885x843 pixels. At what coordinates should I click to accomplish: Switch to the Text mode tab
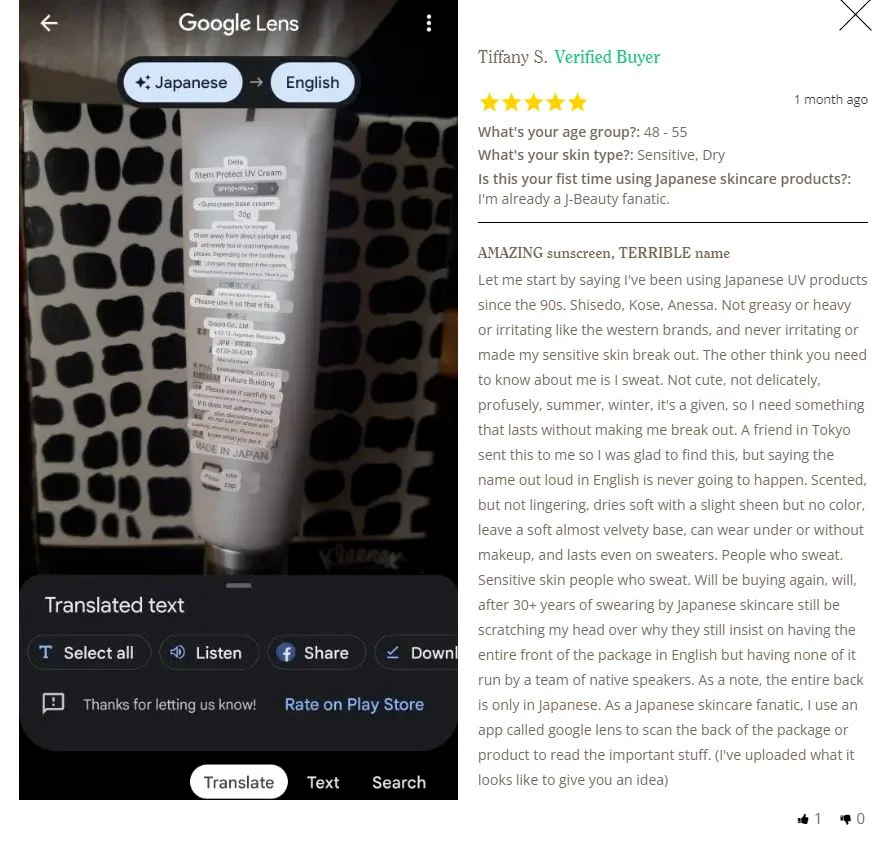(323, 783)
